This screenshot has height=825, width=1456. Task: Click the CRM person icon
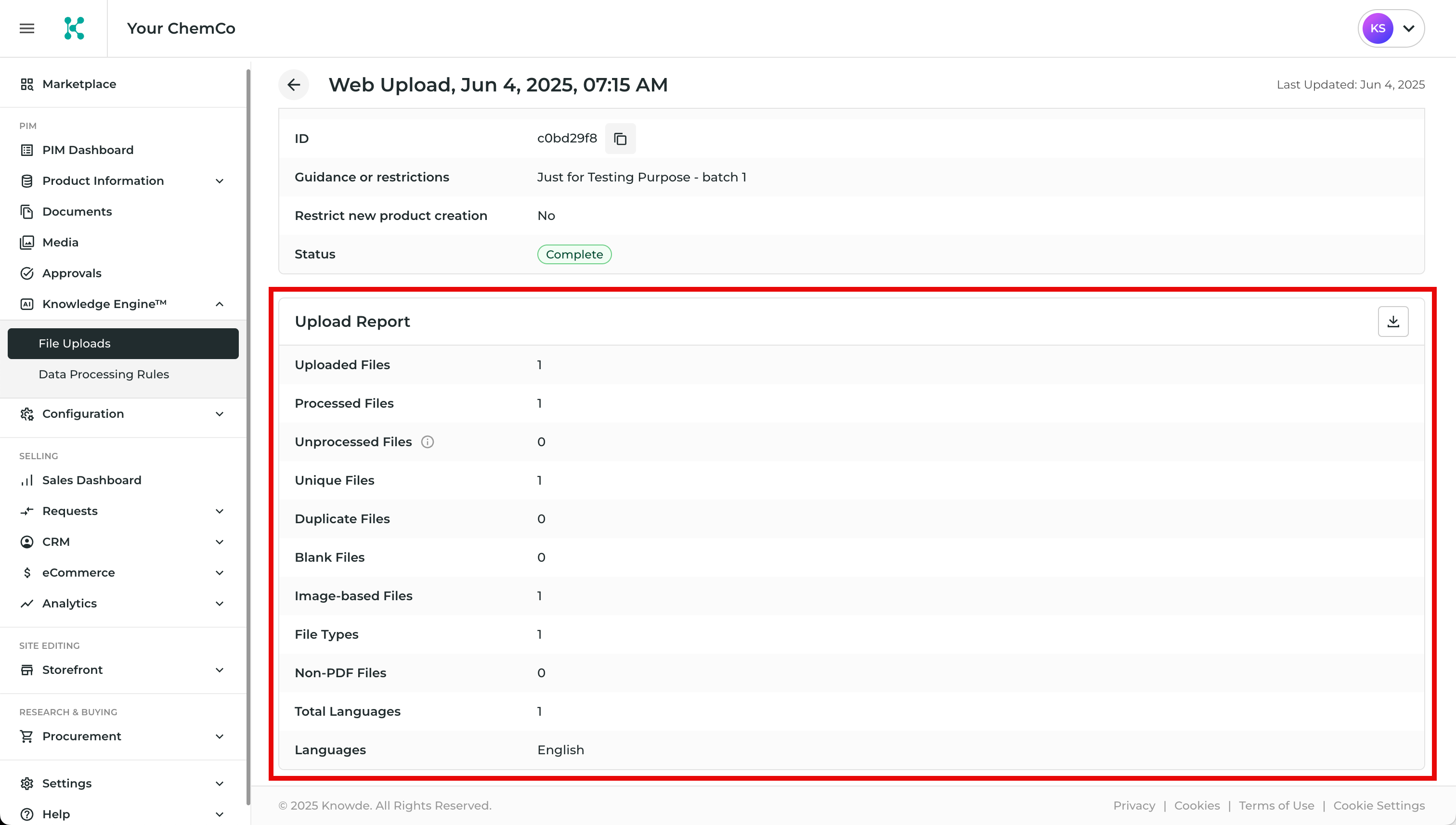click(26, 541)
